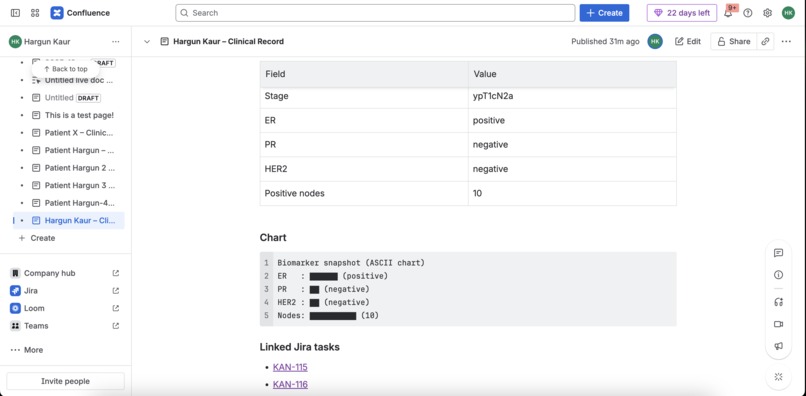Screen dimensions: 806x396
Task: Collapse the sidebar with top-left panel icon
Action: [x=15, y=13]
